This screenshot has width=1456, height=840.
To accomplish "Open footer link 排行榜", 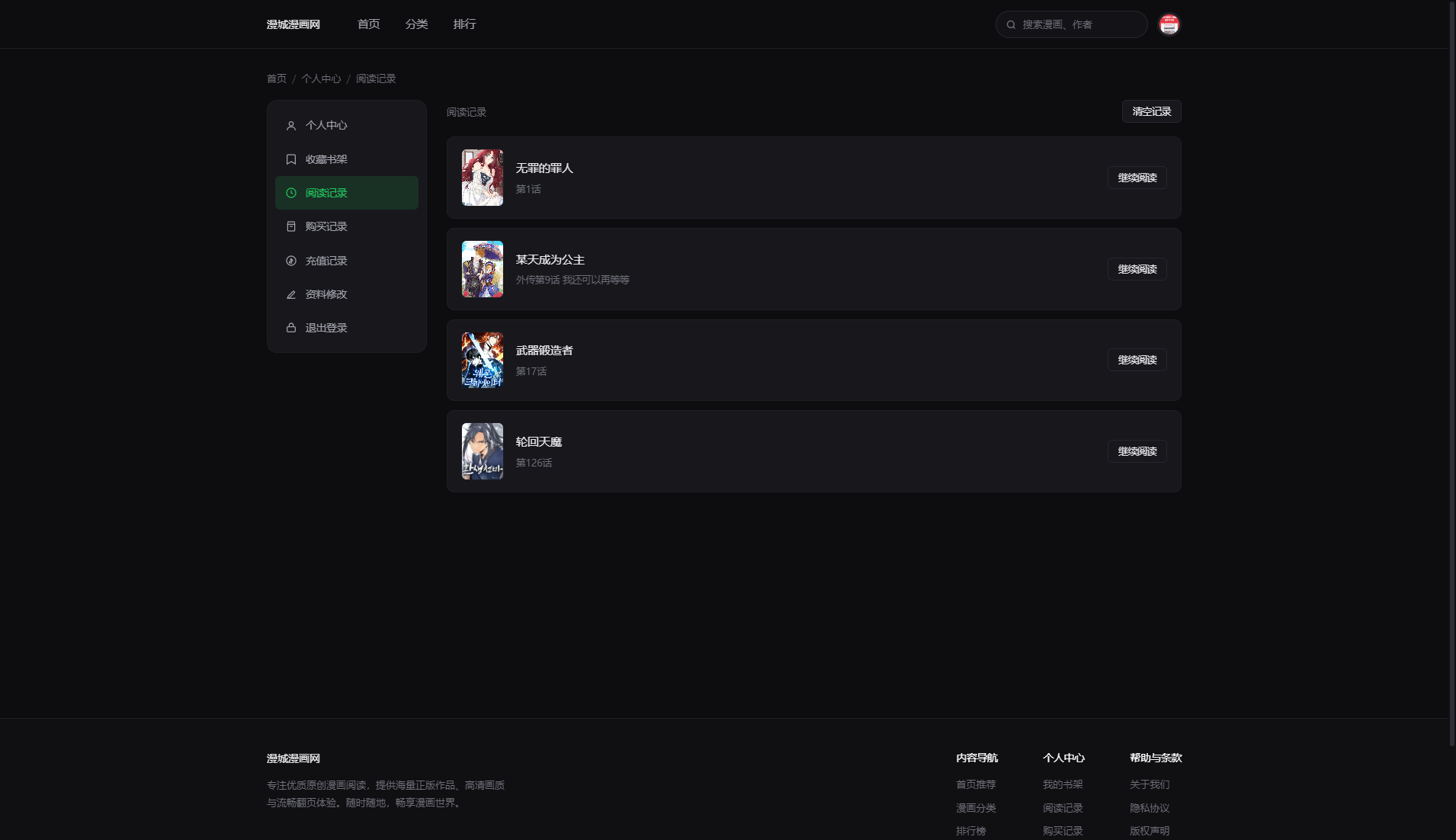I will pos(971,831).
